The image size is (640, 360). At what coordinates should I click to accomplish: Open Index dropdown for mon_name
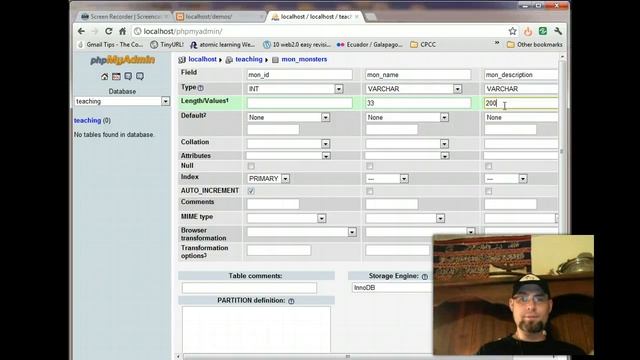tap(387, 179)
